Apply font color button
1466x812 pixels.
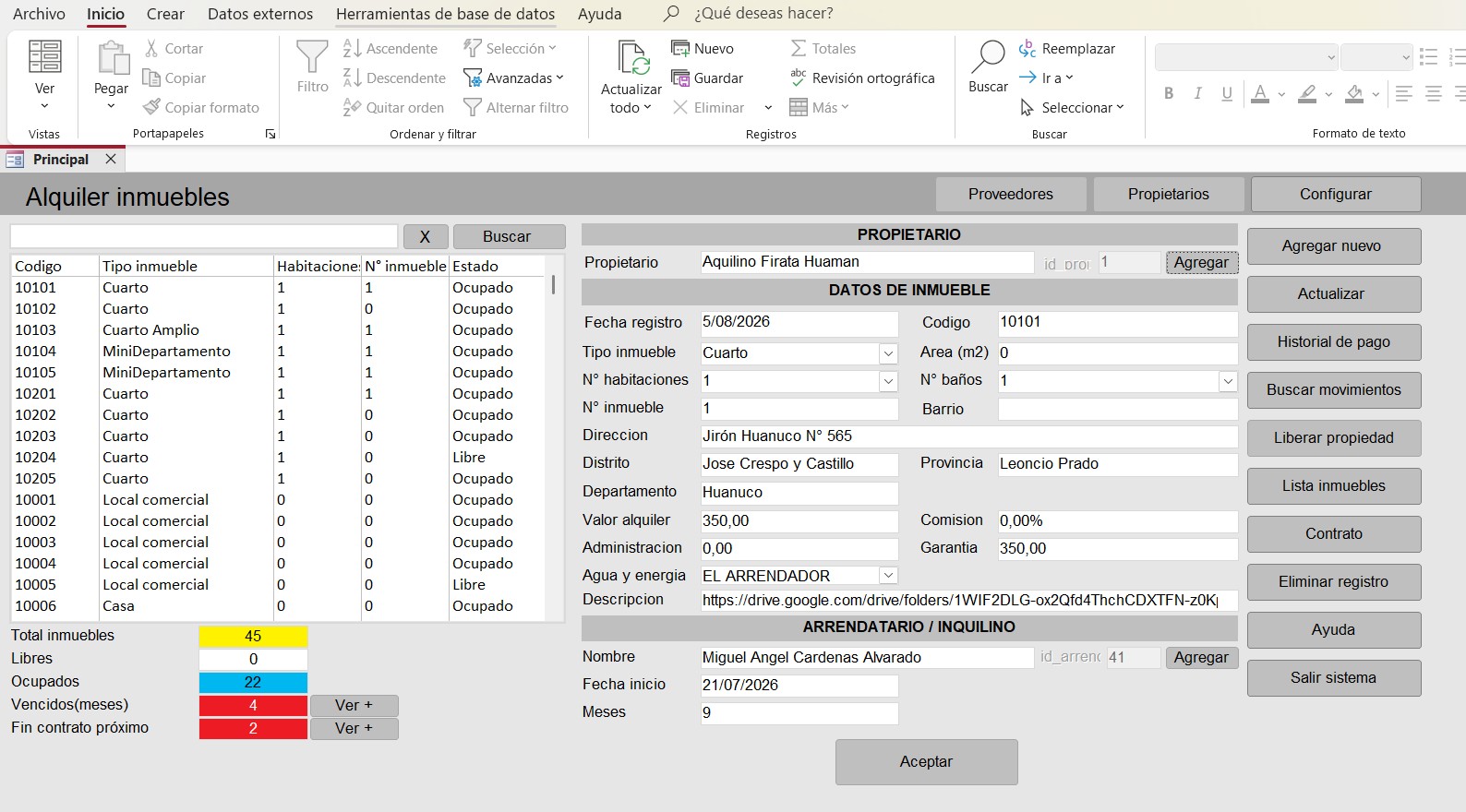click(1260, 93)
